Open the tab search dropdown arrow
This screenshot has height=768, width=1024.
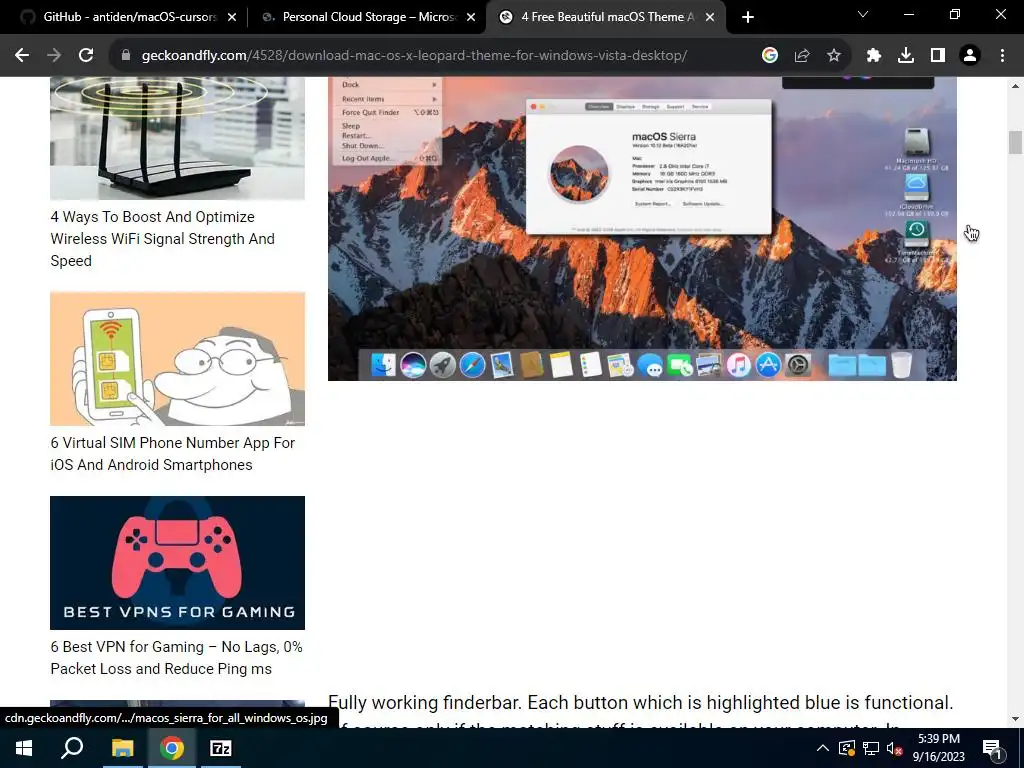coord(863,14)
